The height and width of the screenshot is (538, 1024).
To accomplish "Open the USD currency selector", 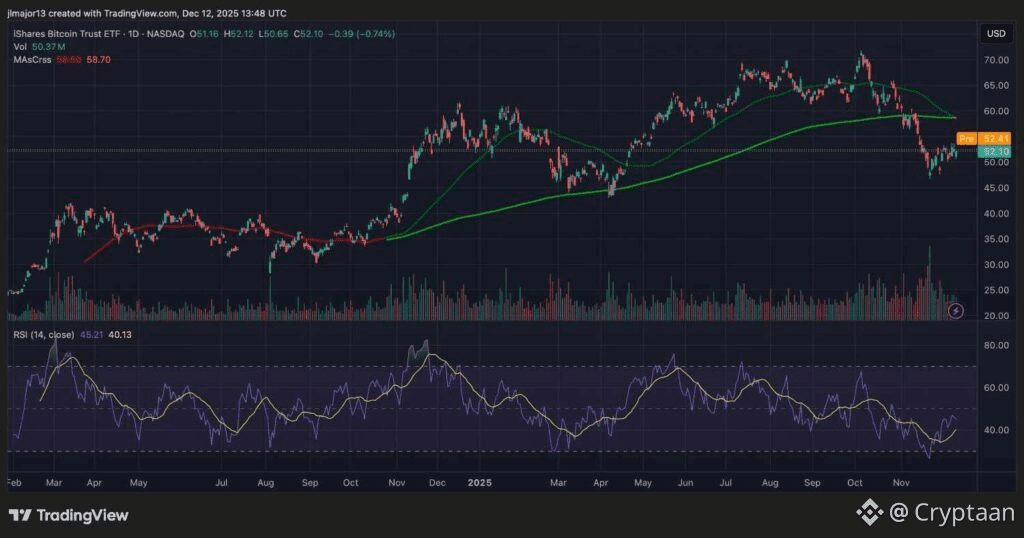I will tap(996, 34).
